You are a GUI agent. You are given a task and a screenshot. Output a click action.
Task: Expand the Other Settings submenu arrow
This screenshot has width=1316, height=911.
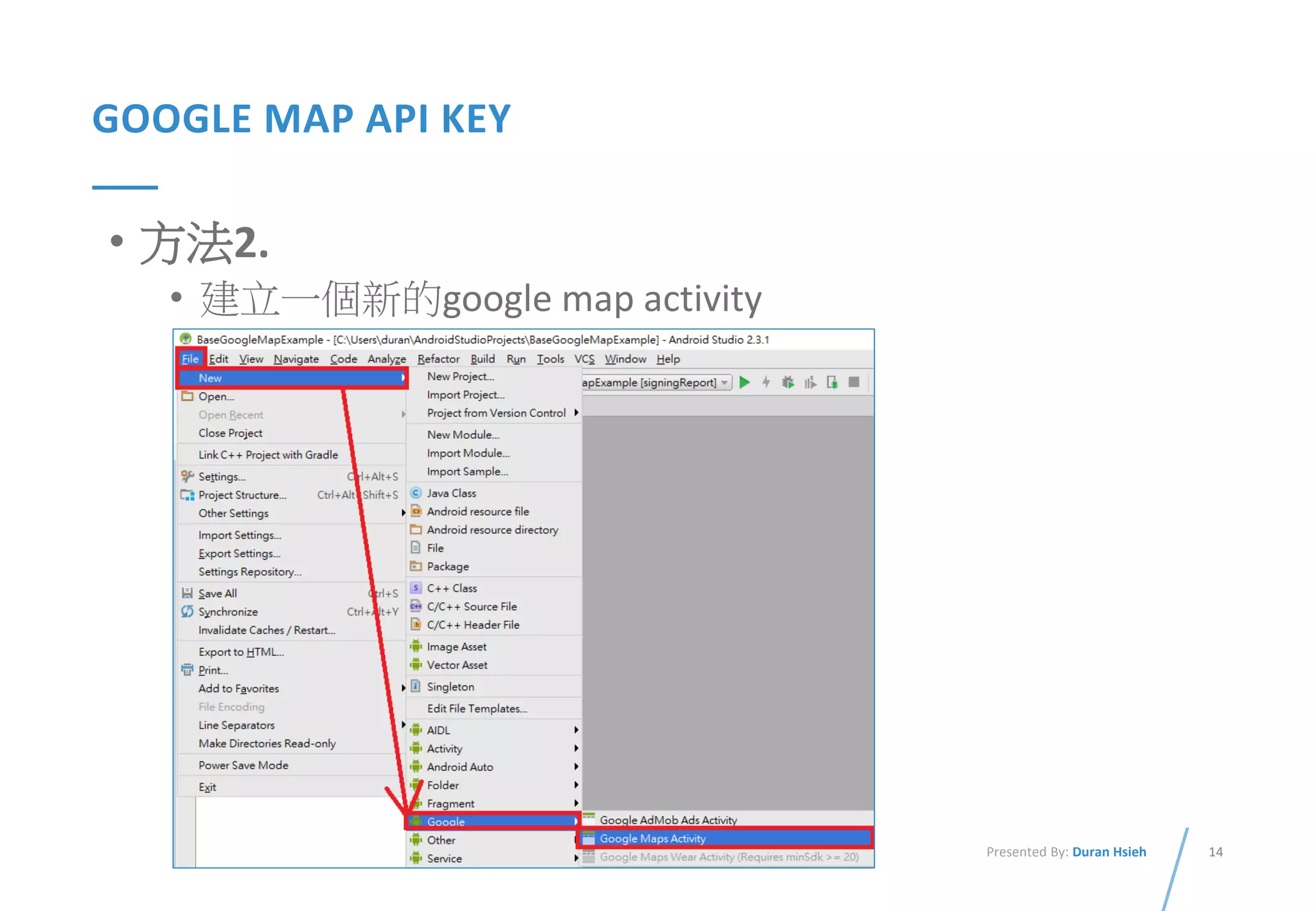[x=403, y=513]
